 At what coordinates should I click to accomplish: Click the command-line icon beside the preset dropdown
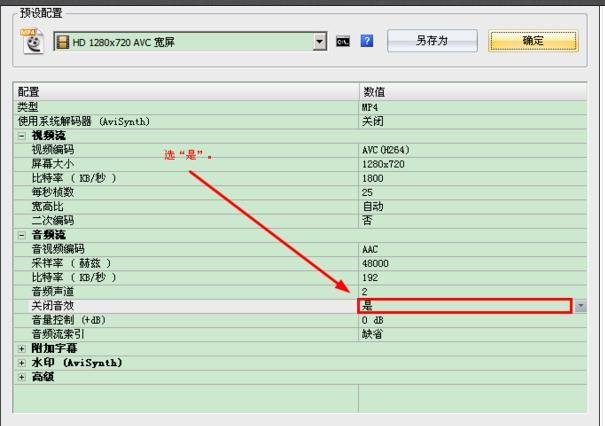click(343, 41)
